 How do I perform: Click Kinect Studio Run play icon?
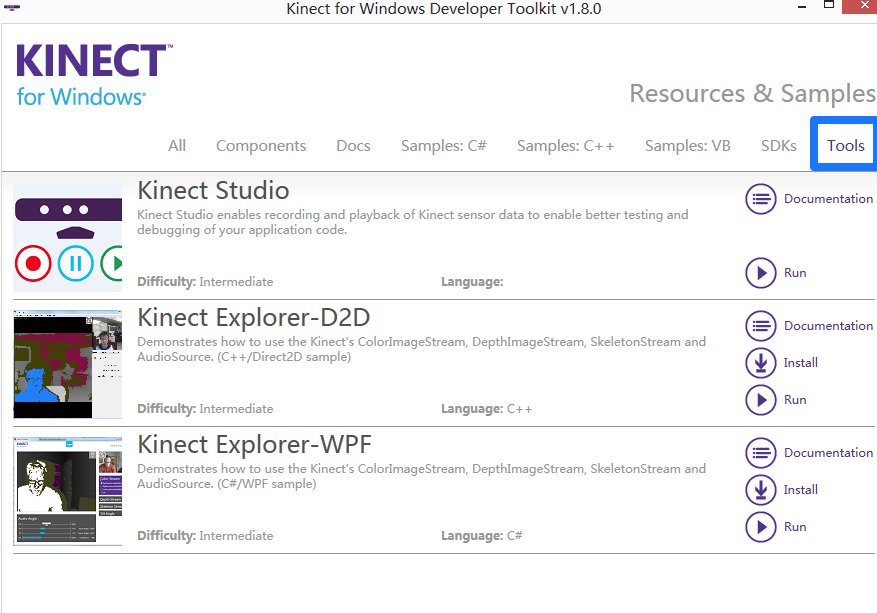tap(761, 273)
